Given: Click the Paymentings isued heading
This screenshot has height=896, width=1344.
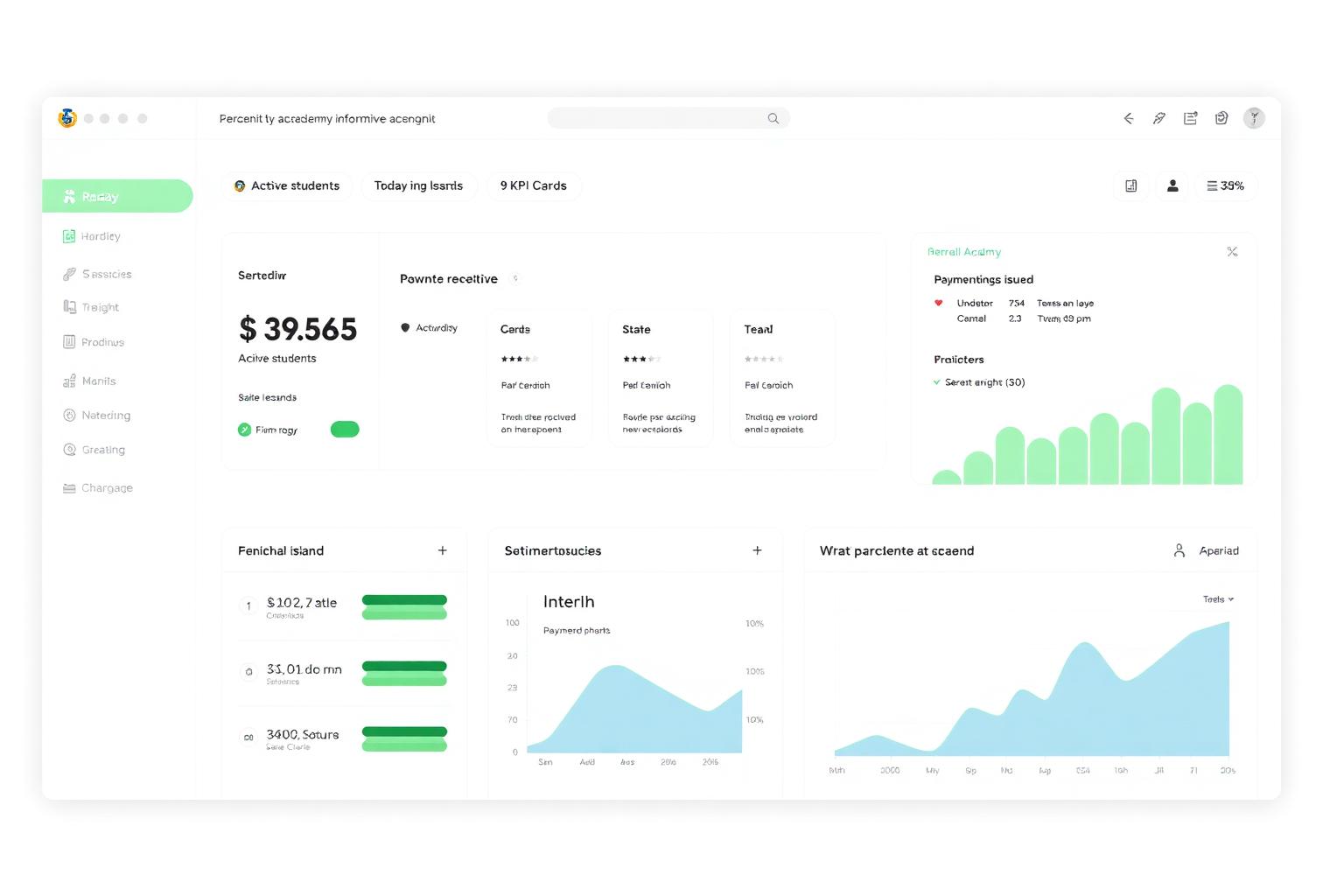Looking at the screenshot, I should coord(983,279).
